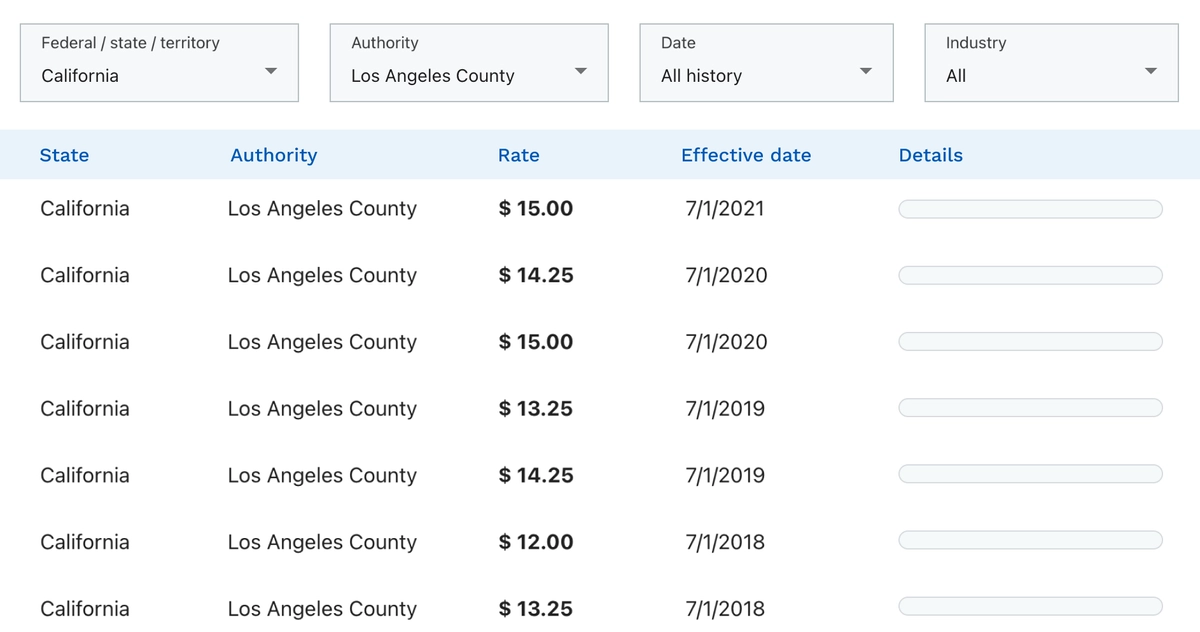The height and width of the screenshot is (632, 1200).
Task: Open details bar for $14.25 rate on 7/1/2020
Action: 1030,275
